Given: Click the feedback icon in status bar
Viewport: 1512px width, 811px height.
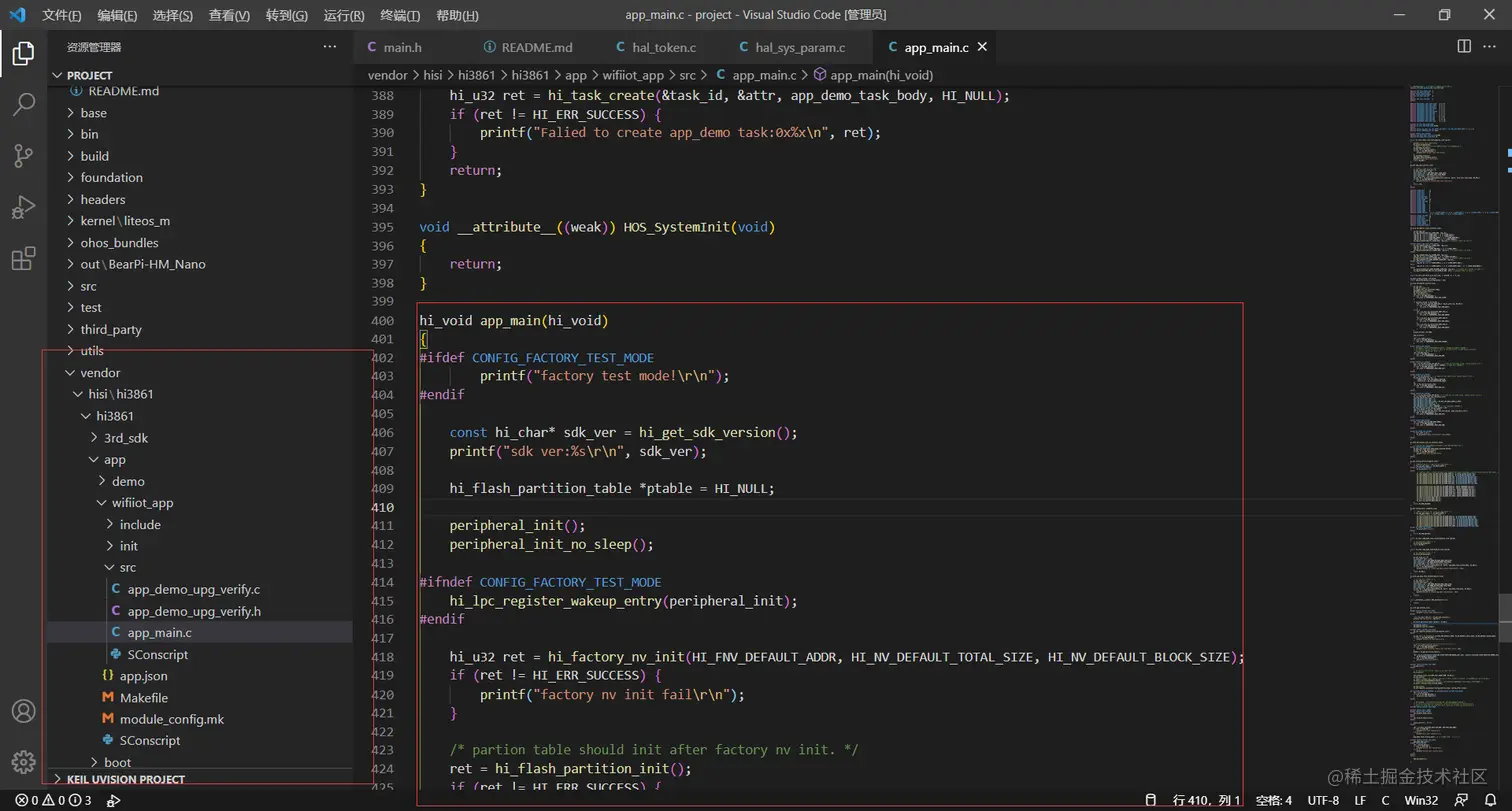Looking at the screenshot, I should (x=1461, y=800).
